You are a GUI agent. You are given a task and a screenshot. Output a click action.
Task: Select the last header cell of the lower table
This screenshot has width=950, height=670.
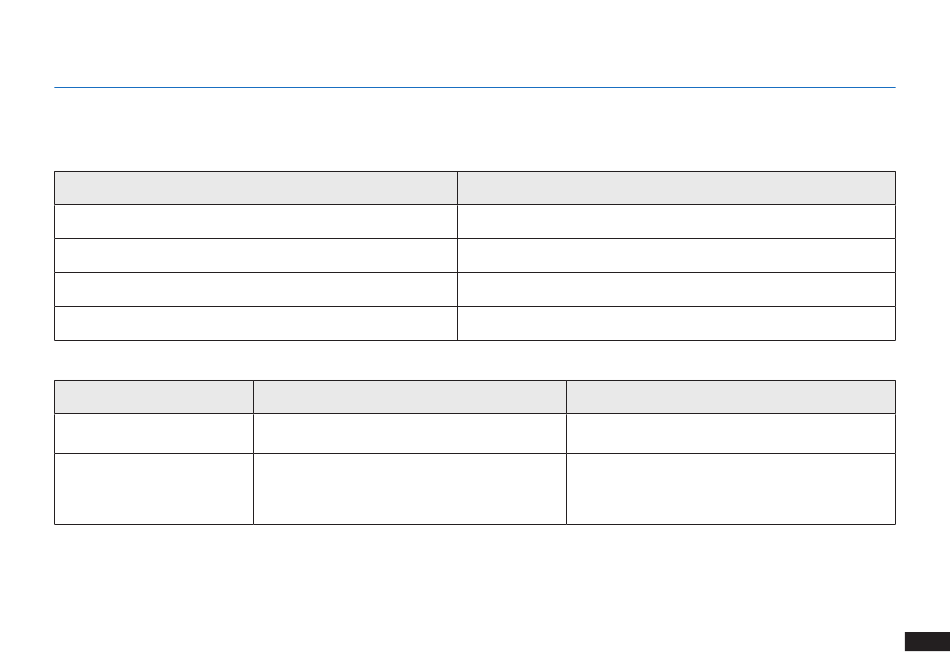coord(730,396)
